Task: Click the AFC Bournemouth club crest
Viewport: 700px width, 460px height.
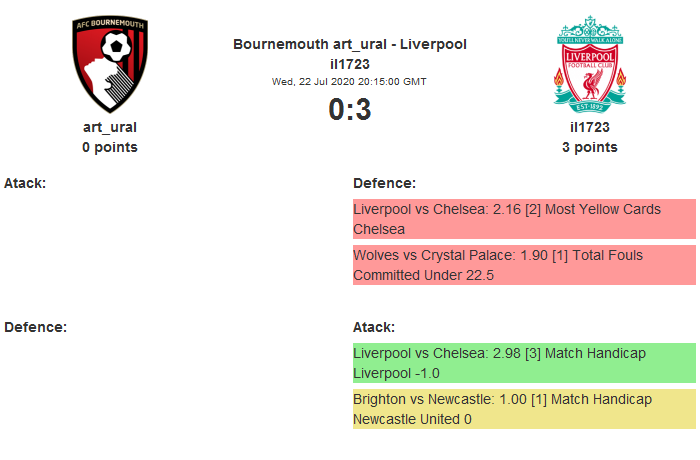Action: 110,64
